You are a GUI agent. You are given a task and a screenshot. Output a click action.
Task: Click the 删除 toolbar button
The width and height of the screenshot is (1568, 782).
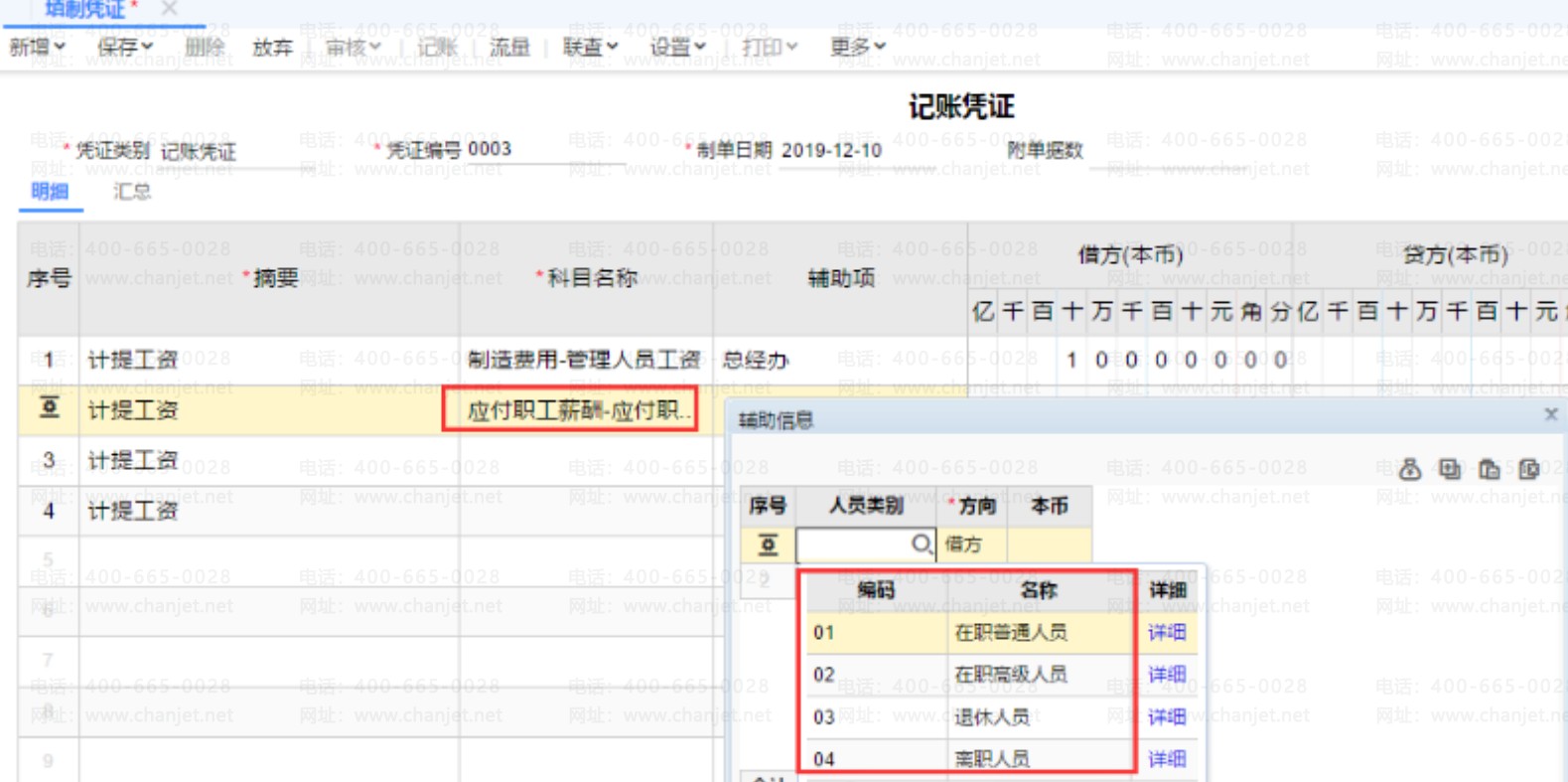click(x=205, y=47)
